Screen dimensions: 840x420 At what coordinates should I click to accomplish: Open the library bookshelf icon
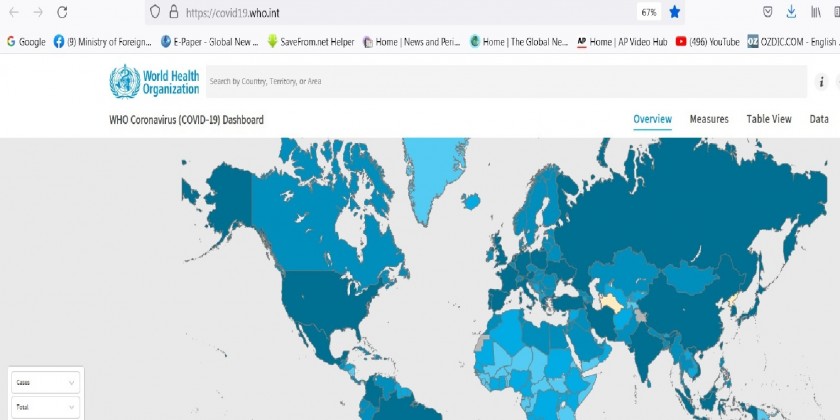pos(816,12)
